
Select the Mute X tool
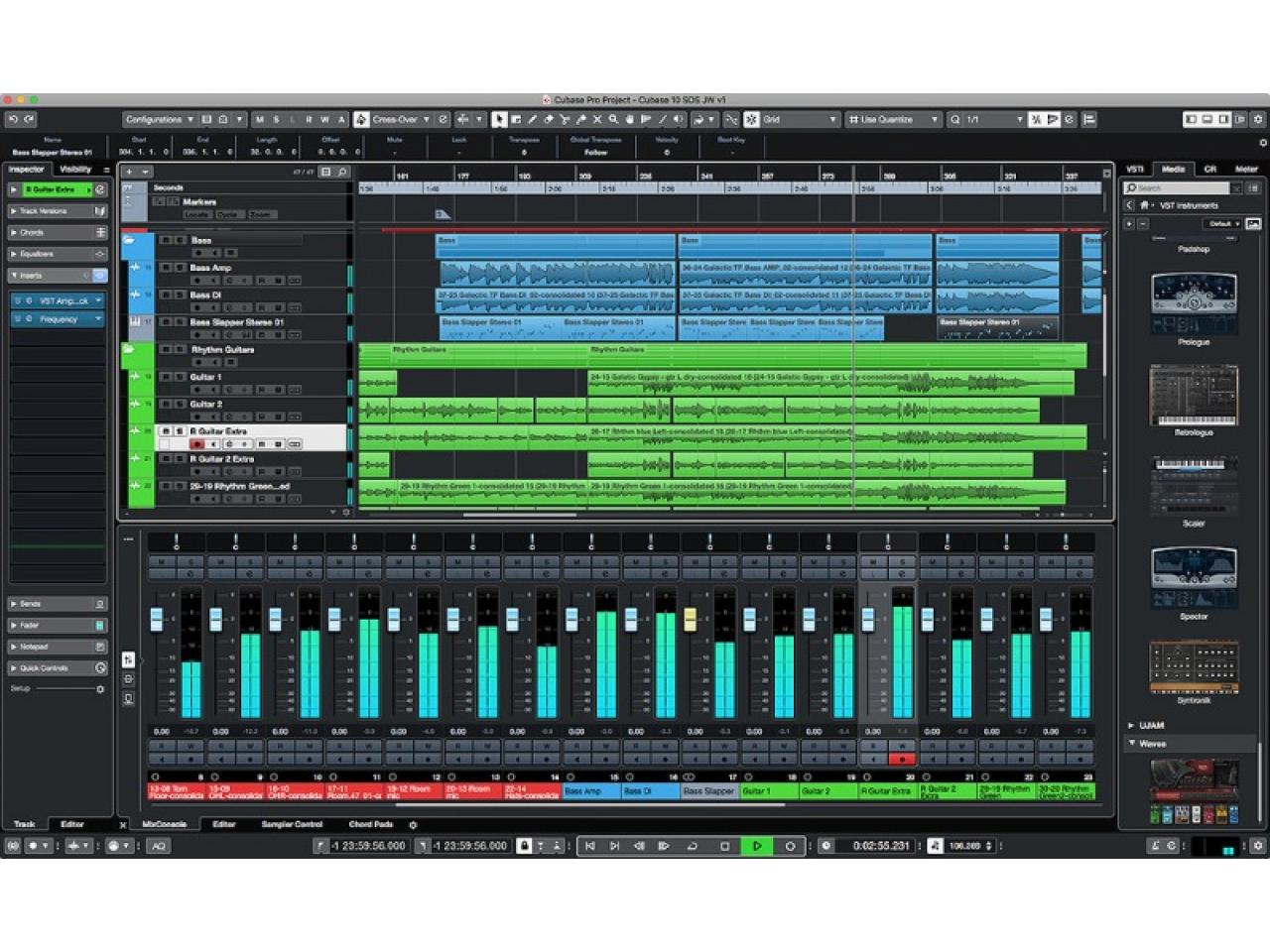[x=596, y=119]
